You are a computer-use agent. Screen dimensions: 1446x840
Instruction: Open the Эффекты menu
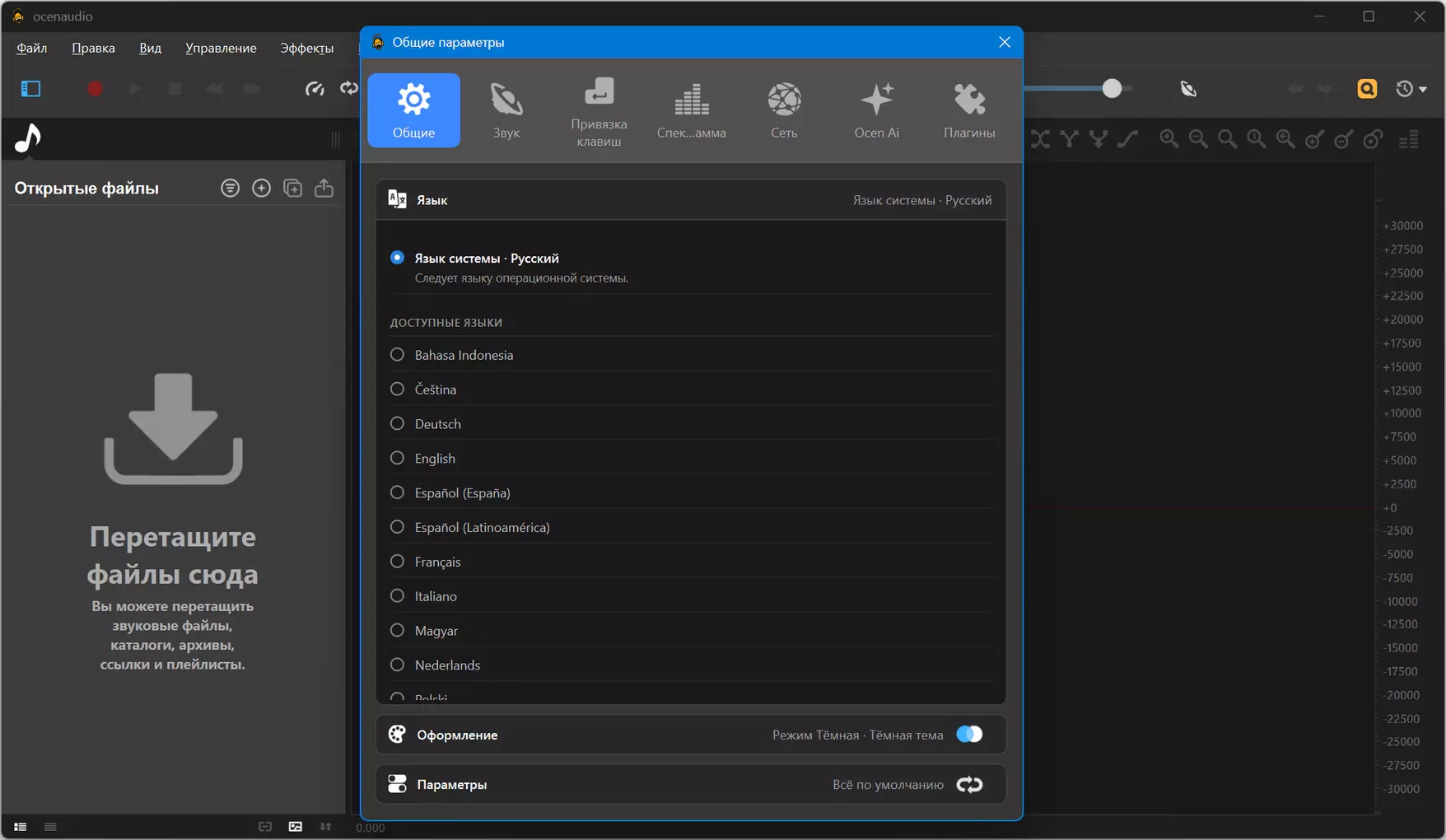pos(306,48)
